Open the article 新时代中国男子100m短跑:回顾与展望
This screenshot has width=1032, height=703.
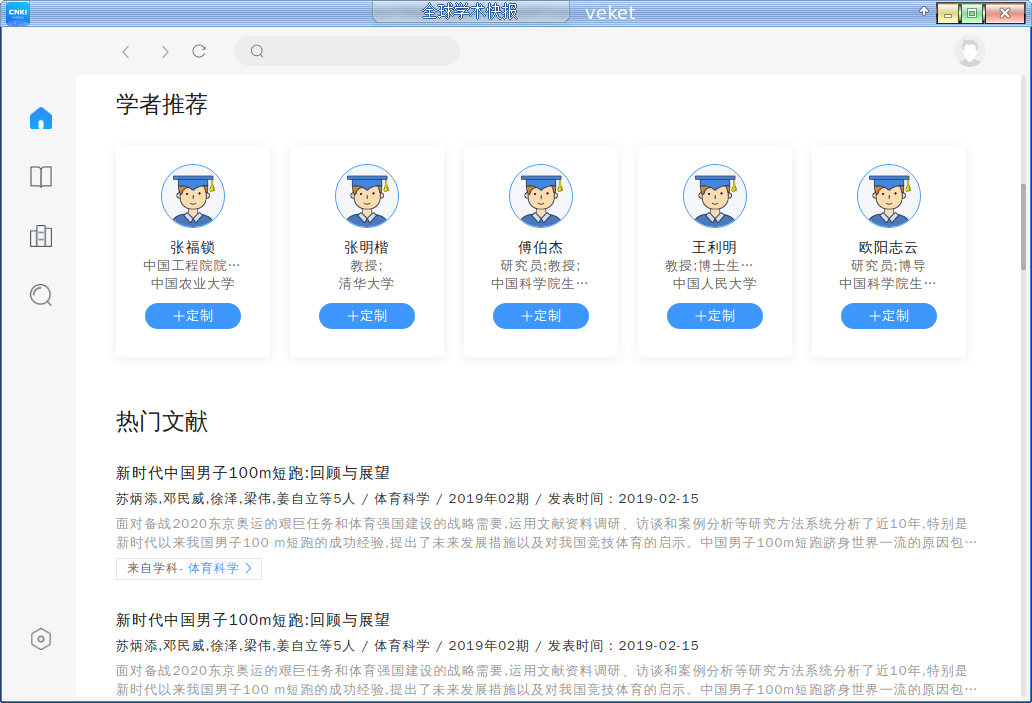coord(253,473)
